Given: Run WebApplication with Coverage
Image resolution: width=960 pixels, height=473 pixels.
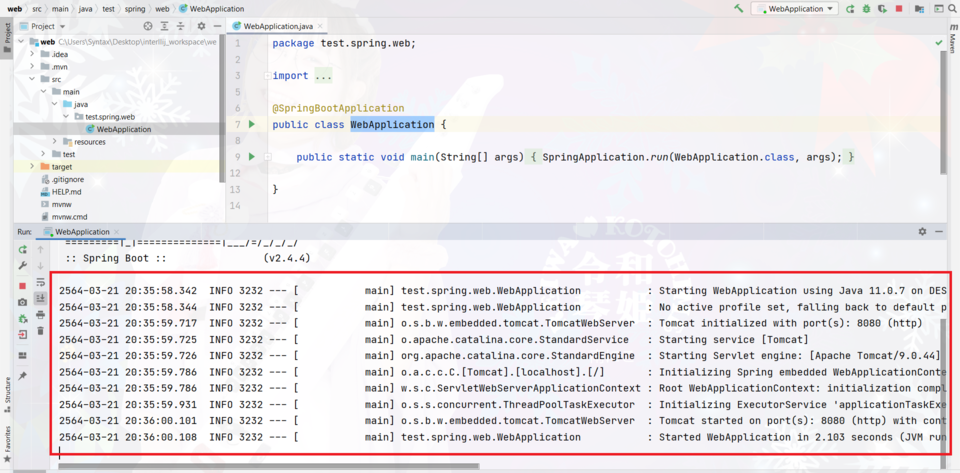Looking at the screenshot, I should pos(882,9).
